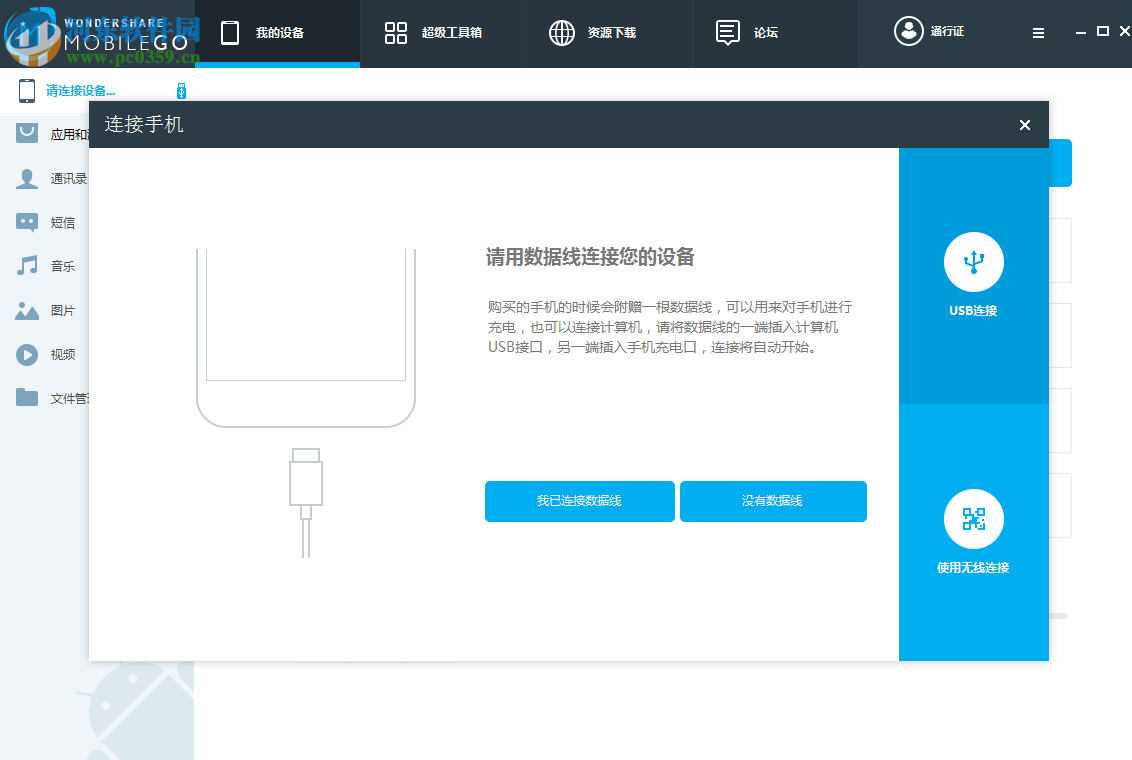
Task: Click the USB connection icon in the dialog
Action: 973,260
